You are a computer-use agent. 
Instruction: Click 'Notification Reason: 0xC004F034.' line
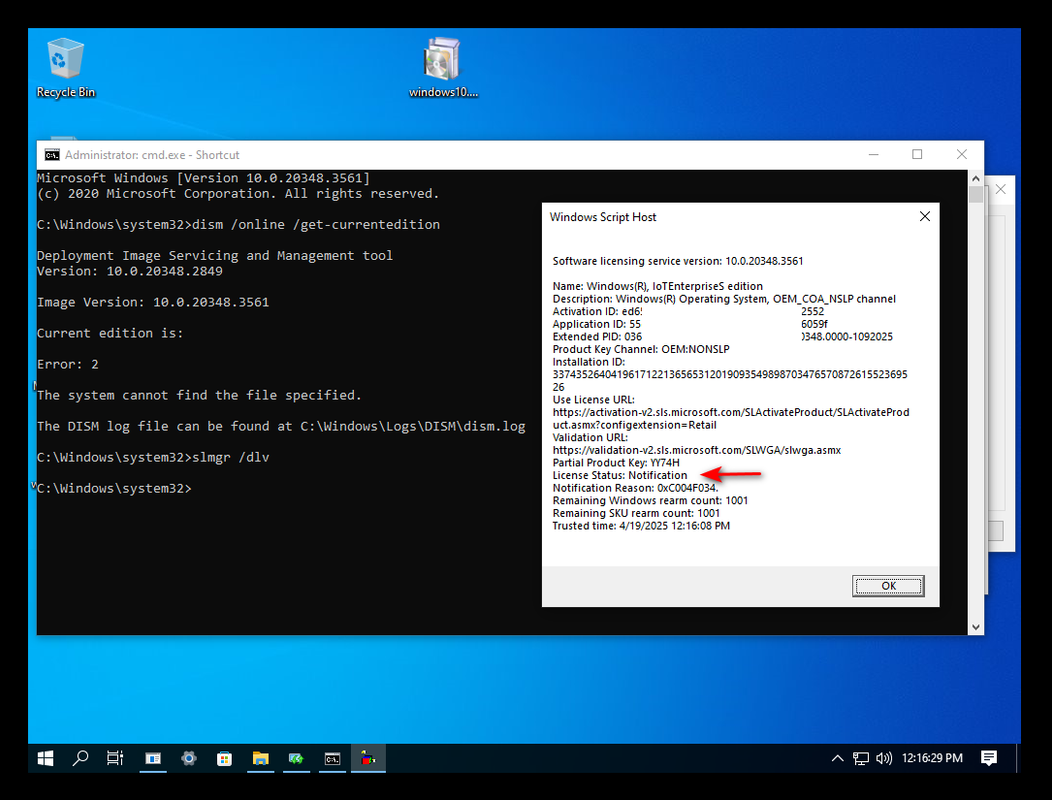[x=635, y=488]
